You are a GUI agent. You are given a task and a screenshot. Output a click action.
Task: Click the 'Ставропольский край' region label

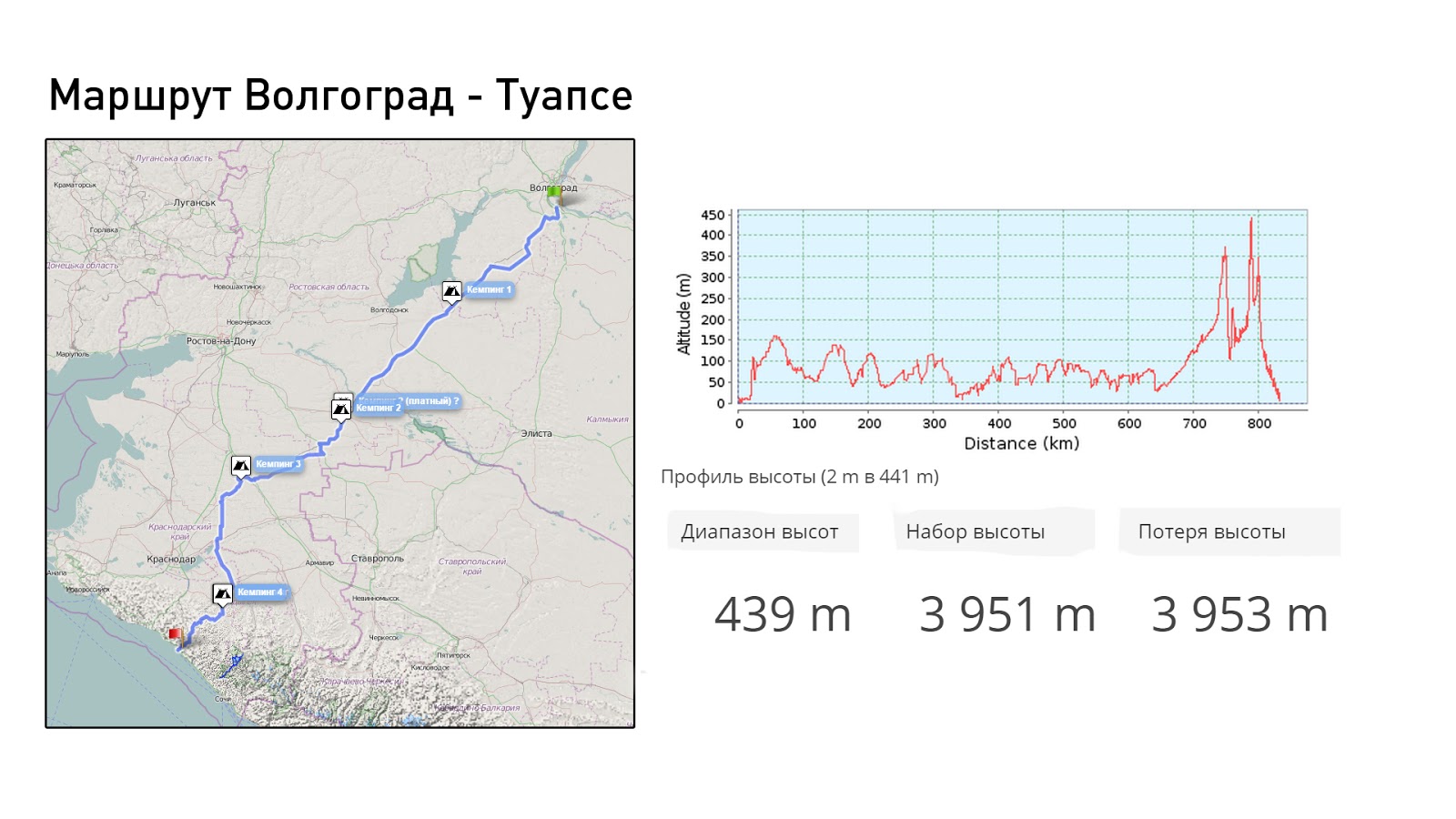(472, 566)
